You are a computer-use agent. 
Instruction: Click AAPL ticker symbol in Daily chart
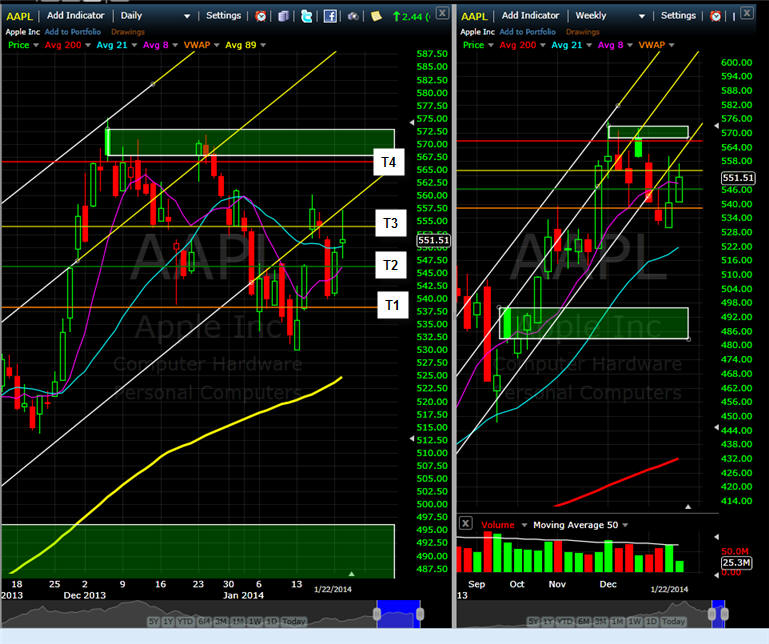click(x=20, y=16)
